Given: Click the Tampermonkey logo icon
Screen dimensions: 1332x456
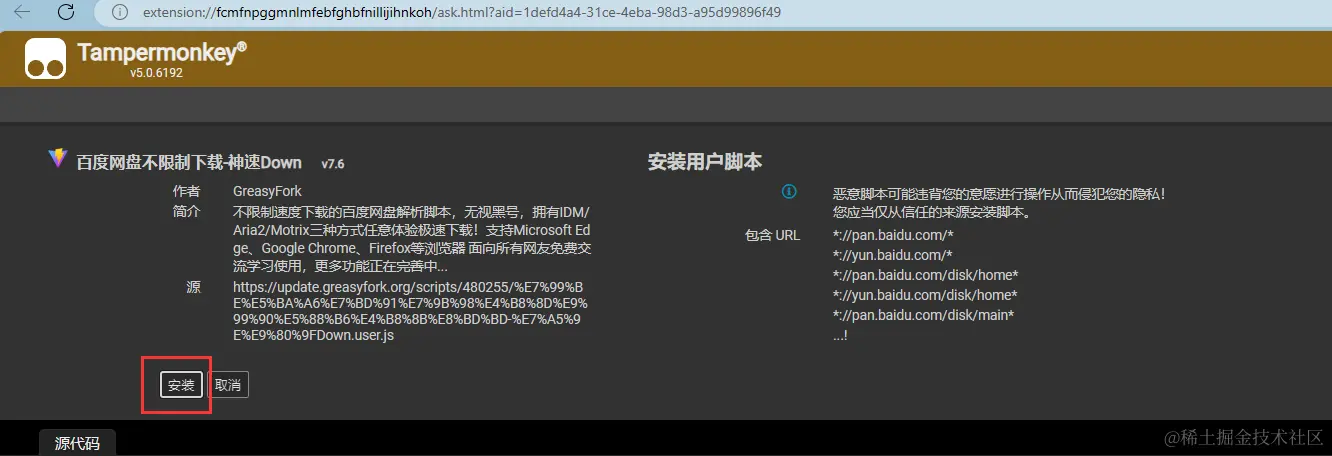Looking at the screenshot, I should coord(45,59).
